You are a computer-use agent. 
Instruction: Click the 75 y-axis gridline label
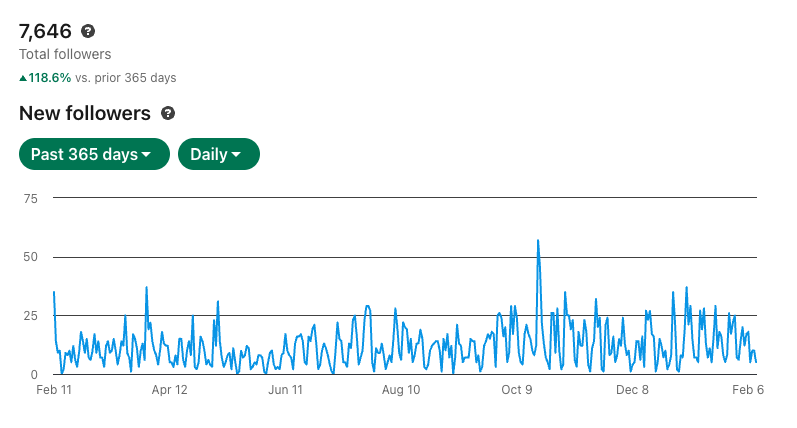30,199
